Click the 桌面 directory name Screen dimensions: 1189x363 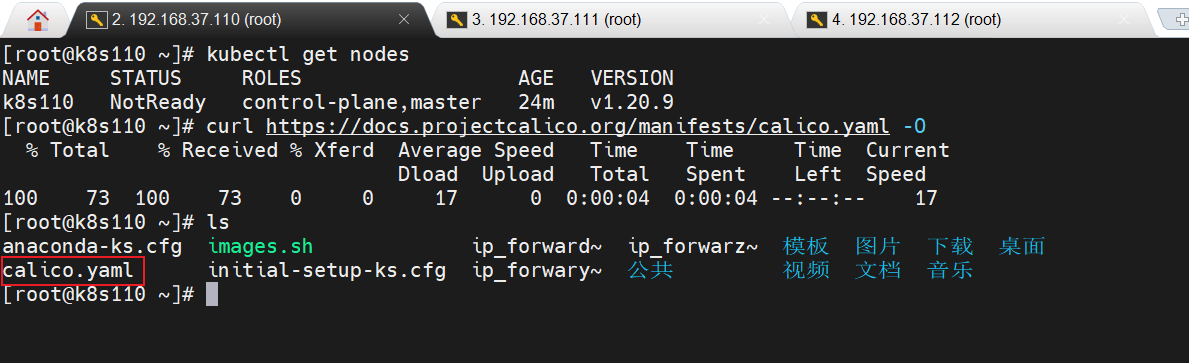coord(1021,246)
